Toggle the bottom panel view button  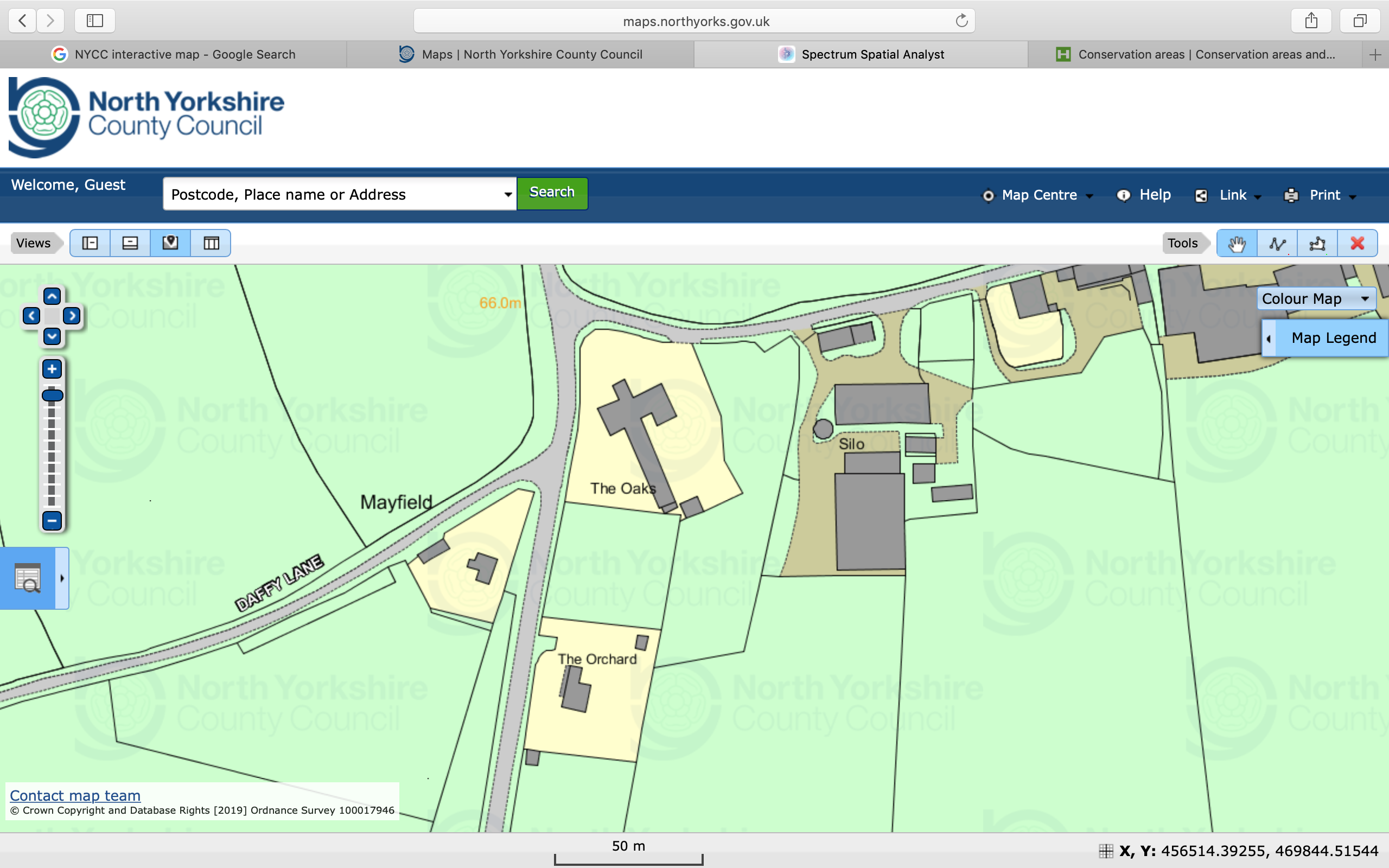[x=130, y=244]
